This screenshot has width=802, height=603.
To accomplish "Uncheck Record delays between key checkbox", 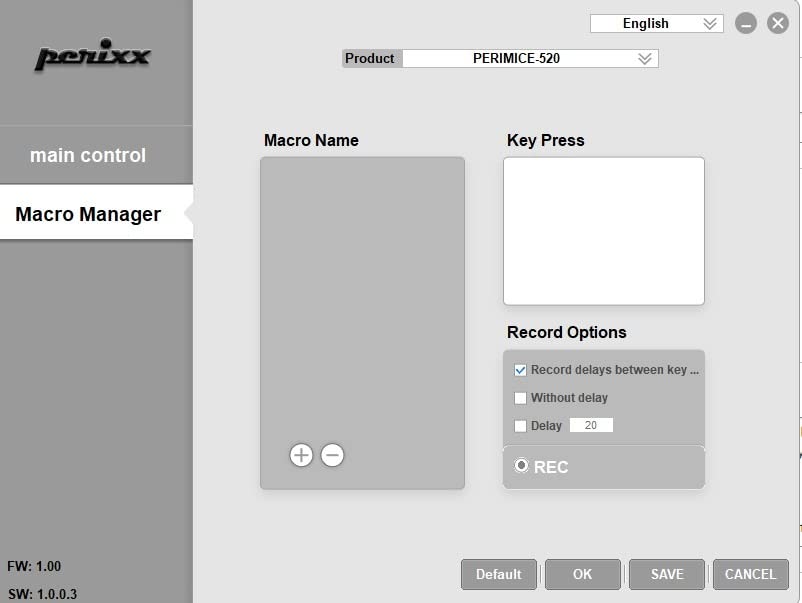I will point(520,370).
